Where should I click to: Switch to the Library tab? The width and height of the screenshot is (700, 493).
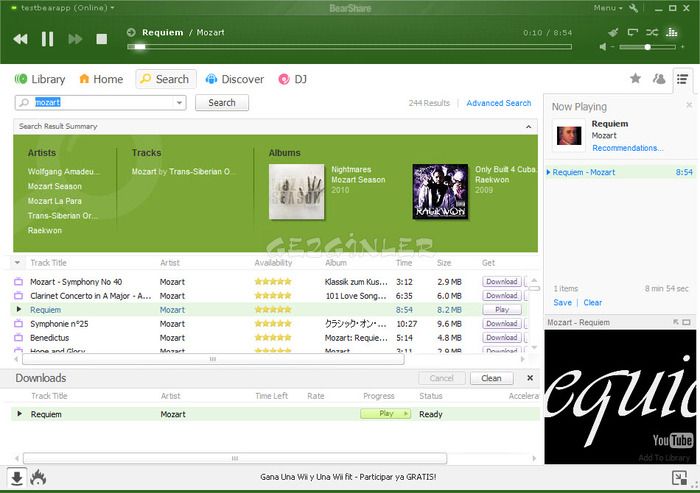40,79
